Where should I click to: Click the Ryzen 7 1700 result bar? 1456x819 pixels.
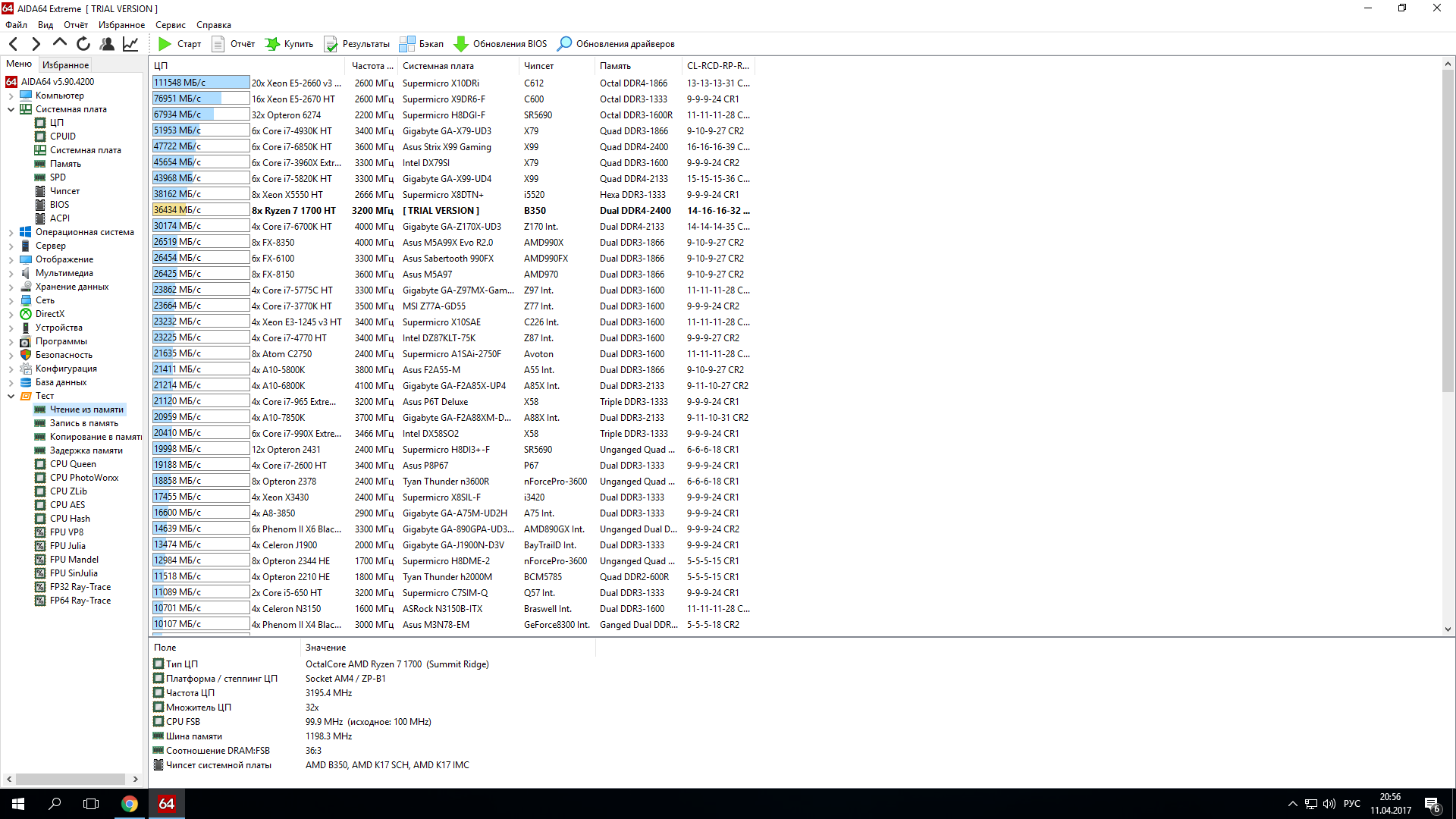click(200, 210)
